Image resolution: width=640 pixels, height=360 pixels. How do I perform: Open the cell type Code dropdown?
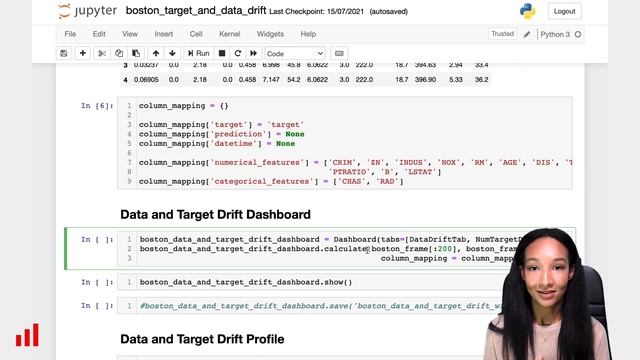[295, 53]
